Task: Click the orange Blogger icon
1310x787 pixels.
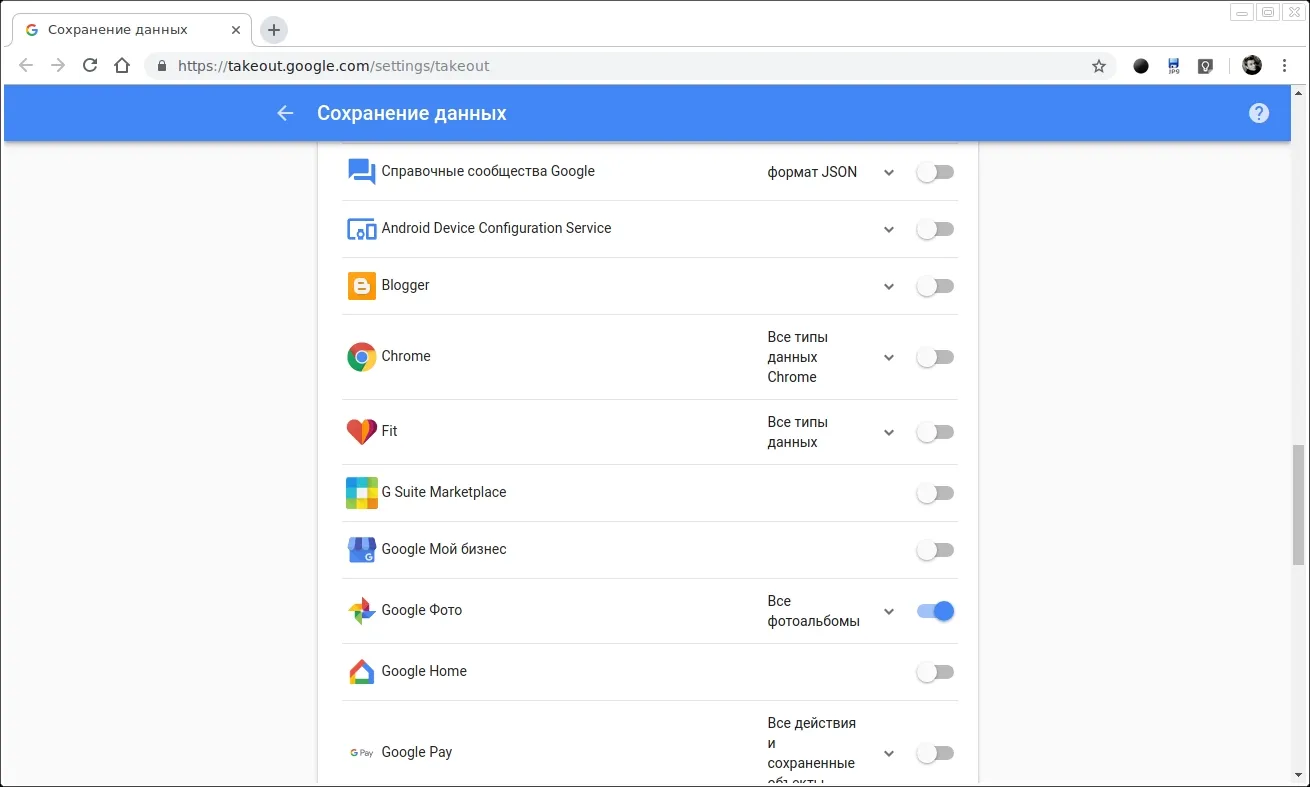Action: pos(361,286)
